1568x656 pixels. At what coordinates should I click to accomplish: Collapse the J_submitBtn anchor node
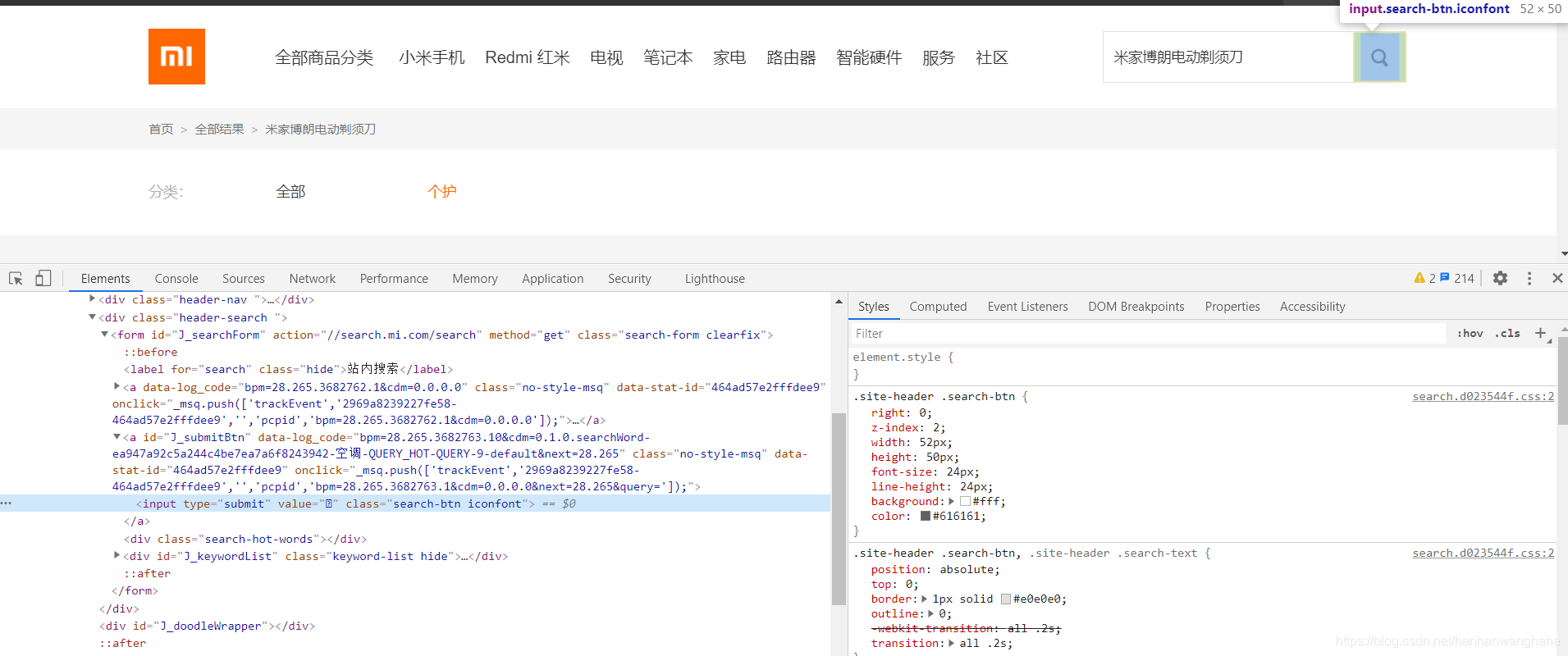(x=117, y=437)
